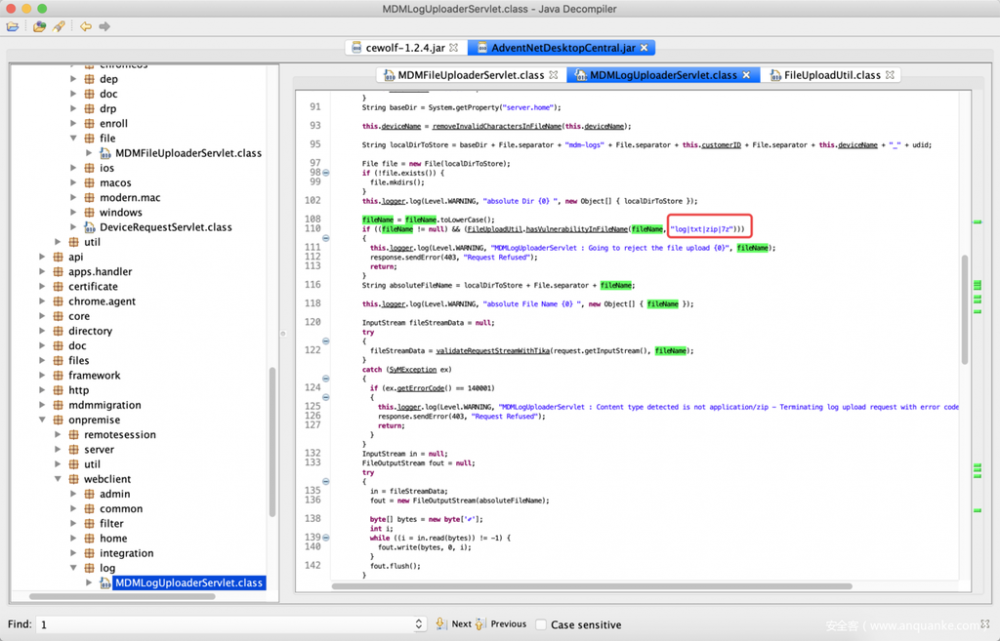Select the Open Type toolbar icon
Screen dimensions: 1000x641
(40, 26)
